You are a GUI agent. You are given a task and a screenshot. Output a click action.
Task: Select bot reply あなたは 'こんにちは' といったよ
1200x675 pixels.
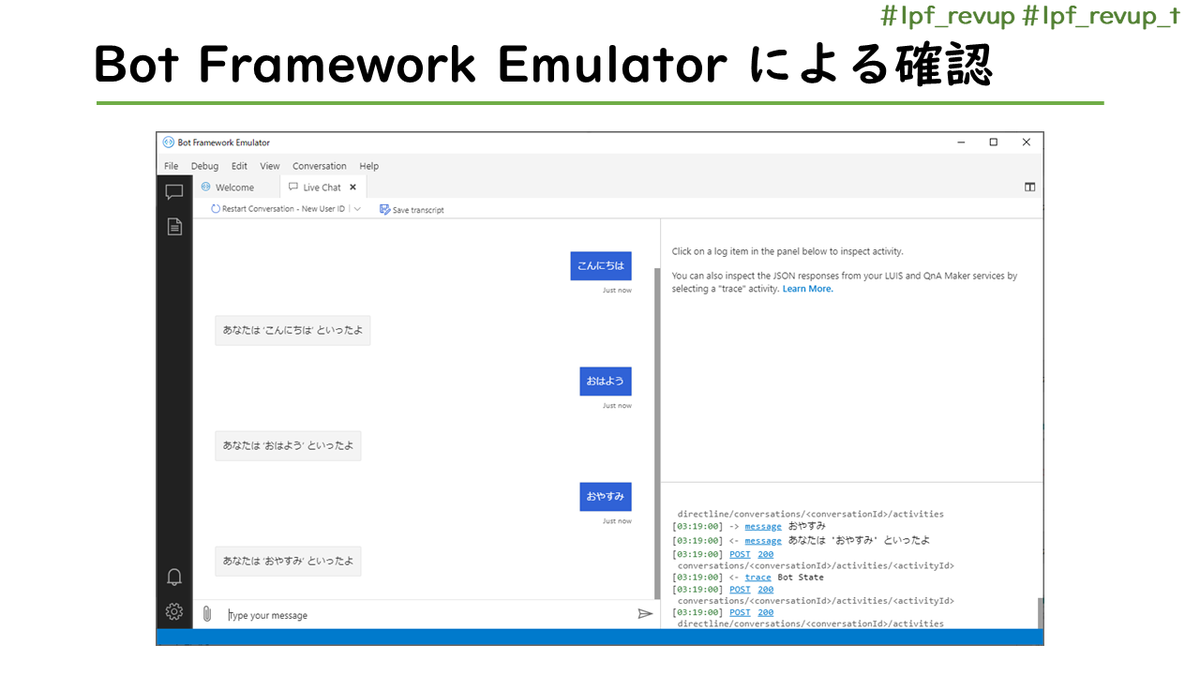[292, 330]
